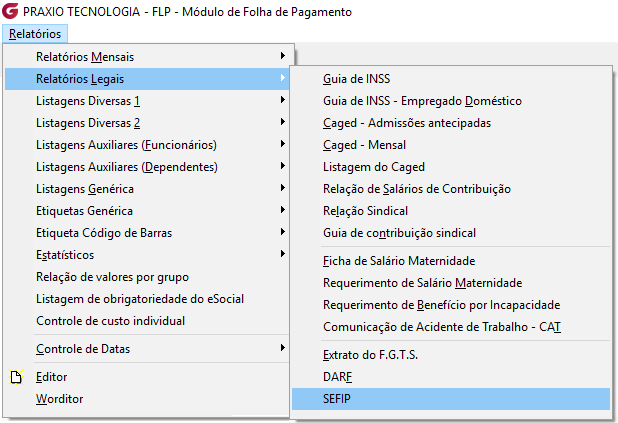Select Guia de INSS report
The width and height of the screenshot is (618, 423).
pyautogui.click(x=451, y=79)
